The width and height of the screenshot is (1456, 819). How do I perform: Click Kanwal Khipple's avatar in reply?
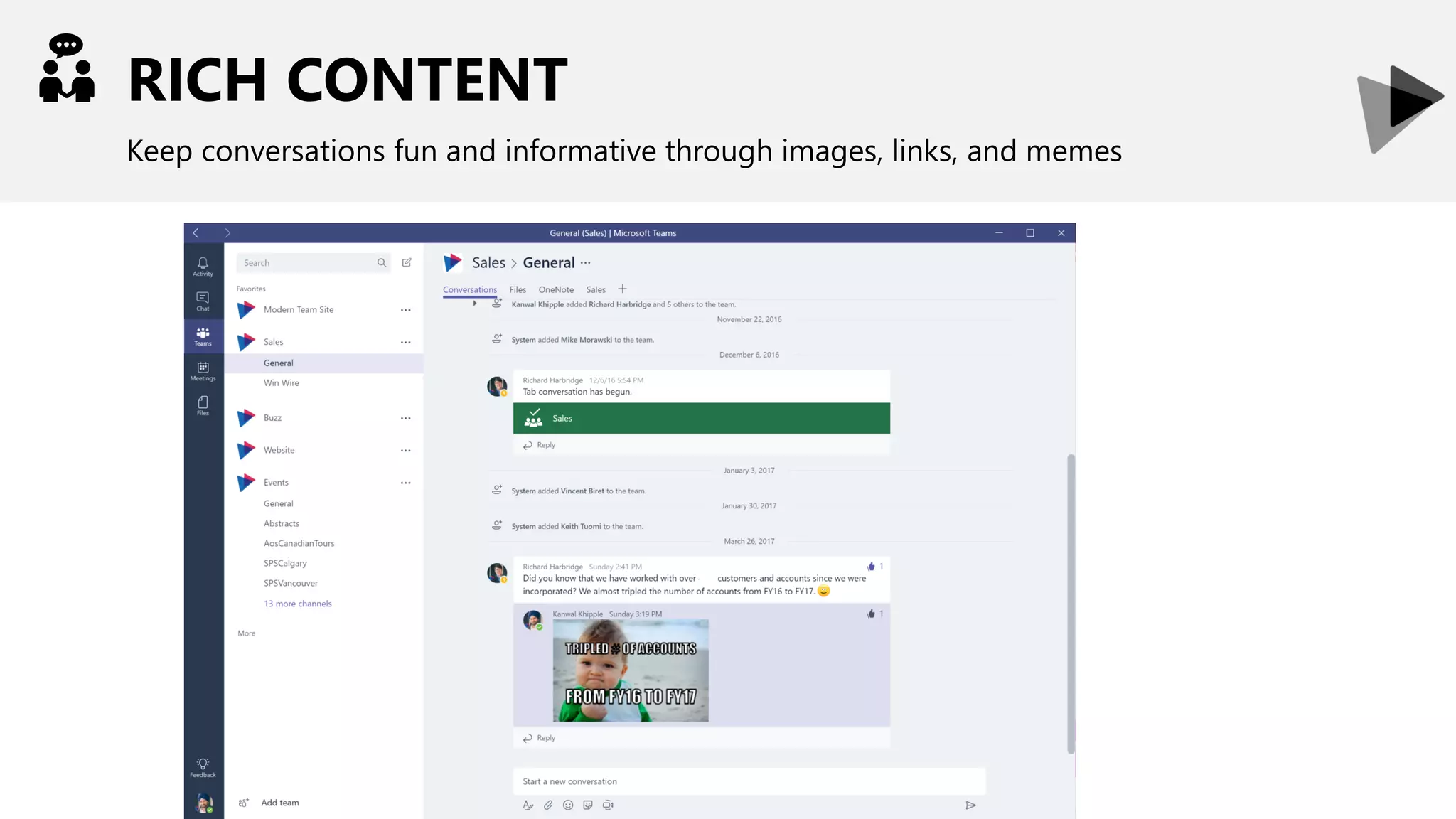[533, 620]
